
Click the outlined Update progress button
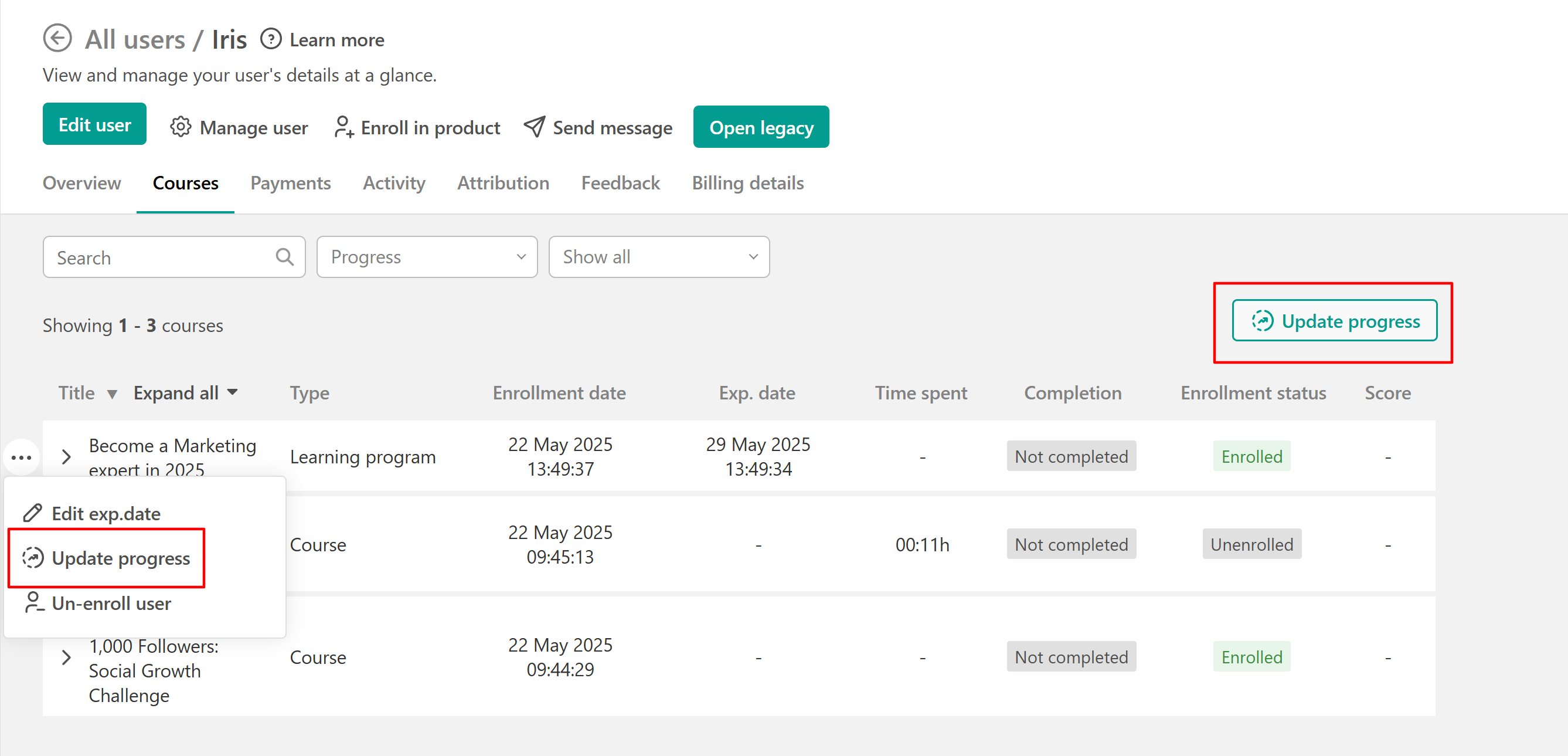pyautogui.click(x=1334, y=320)
